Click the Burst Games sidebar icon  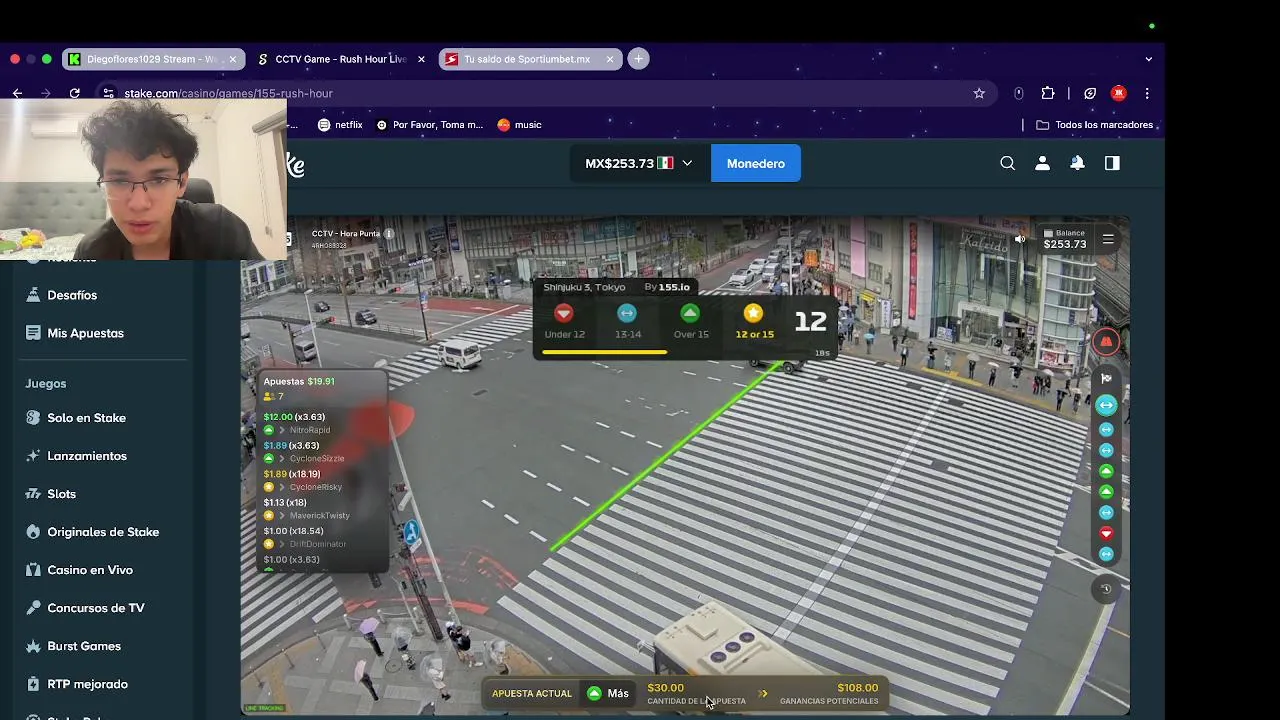pos(33,646)
